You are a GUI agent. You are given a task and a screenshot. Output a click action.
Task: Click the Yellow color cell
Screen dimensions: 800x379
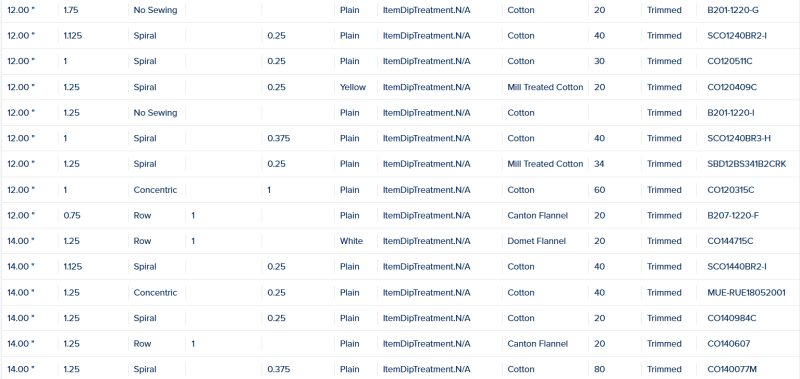click(353, 87)
